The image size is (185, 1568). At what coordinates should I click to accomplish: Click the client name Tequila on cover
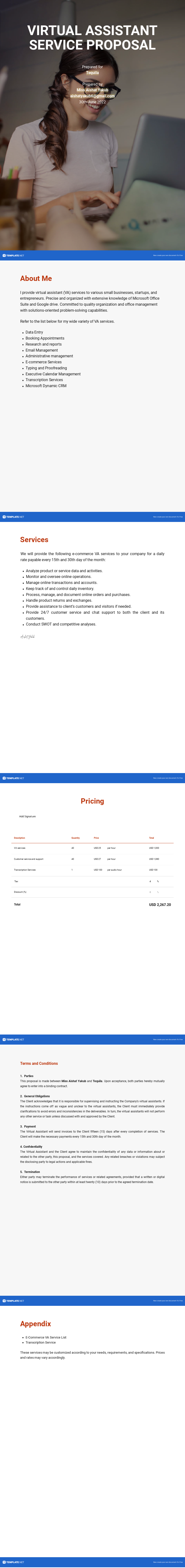click(x=92, y=72)
